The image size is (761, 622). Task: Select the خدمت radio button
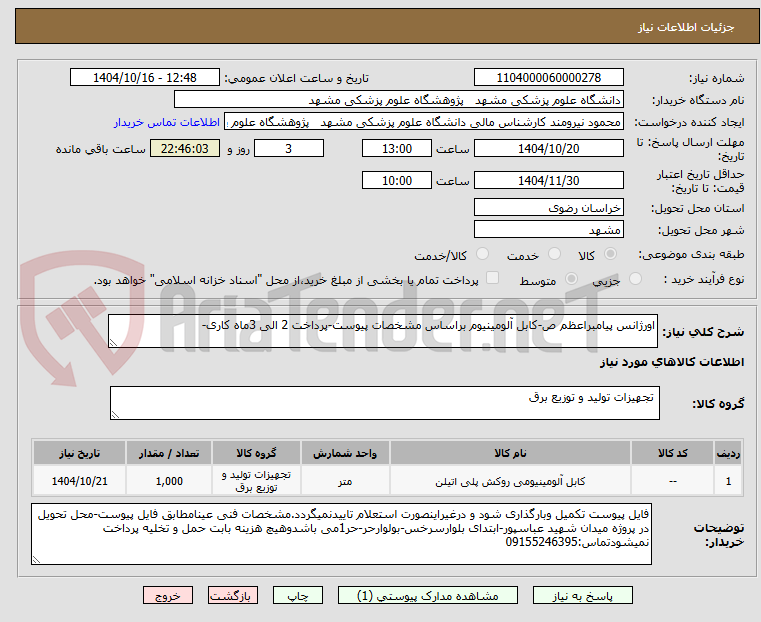tap(554, 254)
